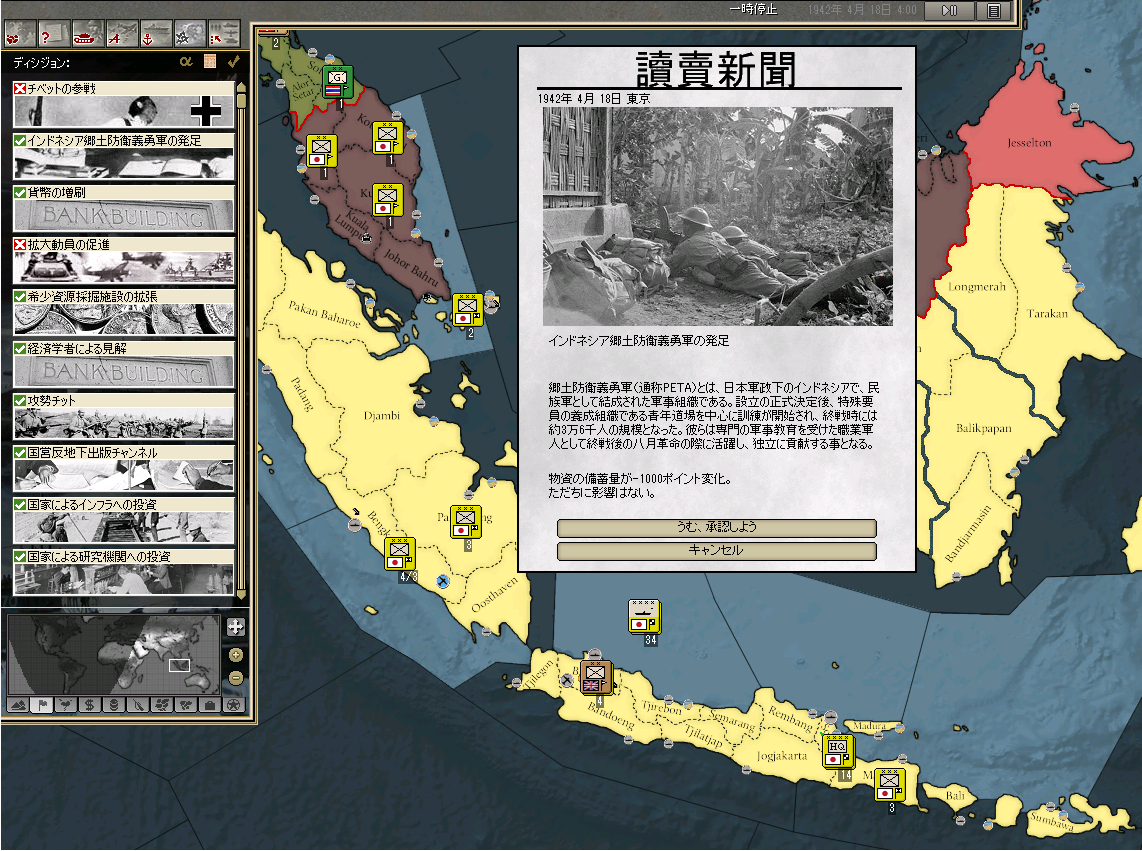
Task: Click the decision list scrollbar
Action: coord(241,340)
